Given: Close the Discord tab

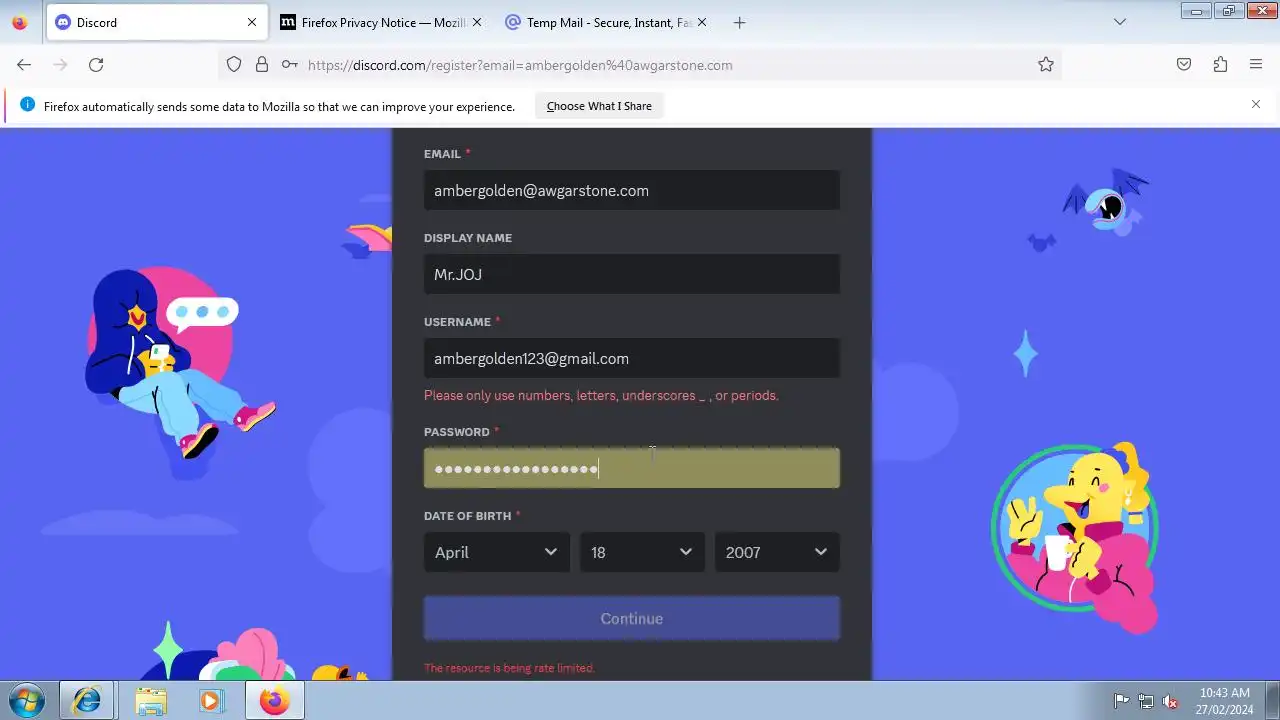Looking at the screenshot, I should pyautogui.click(x=251, y=22).
